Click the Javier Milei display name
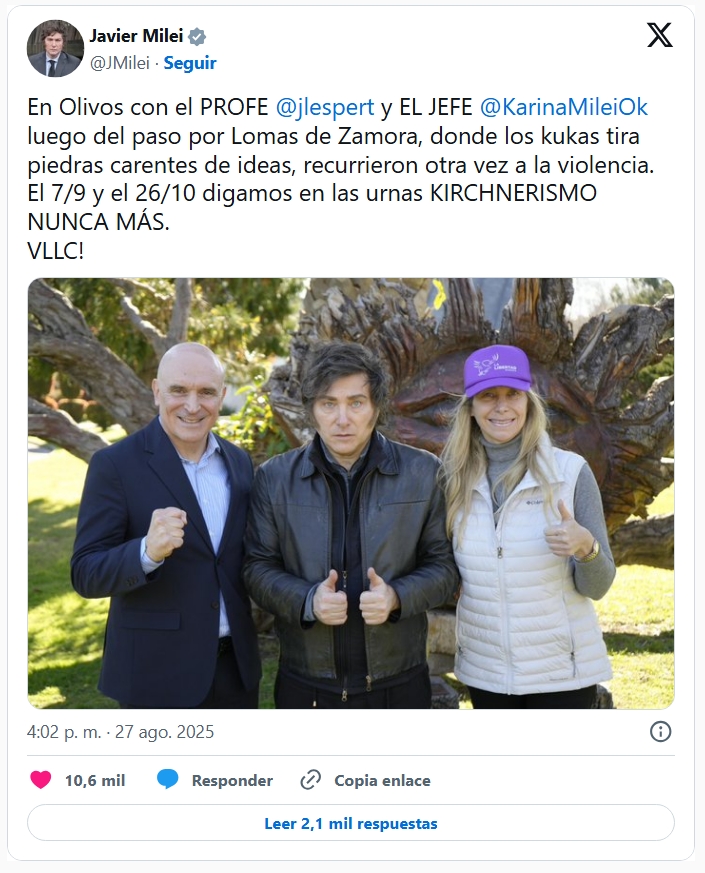 (136, 36)
